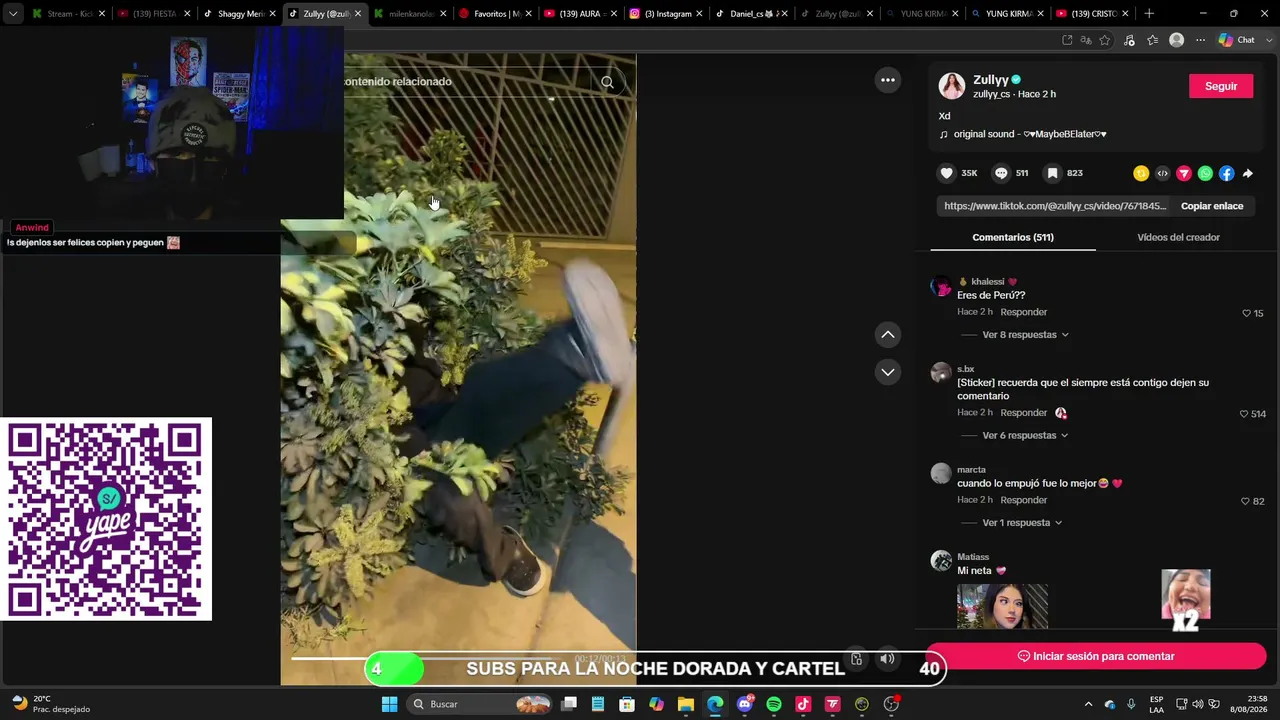1280x720 pixels.
Task: Expand 6 replies under s.bx's comment
Action: 1025,436
